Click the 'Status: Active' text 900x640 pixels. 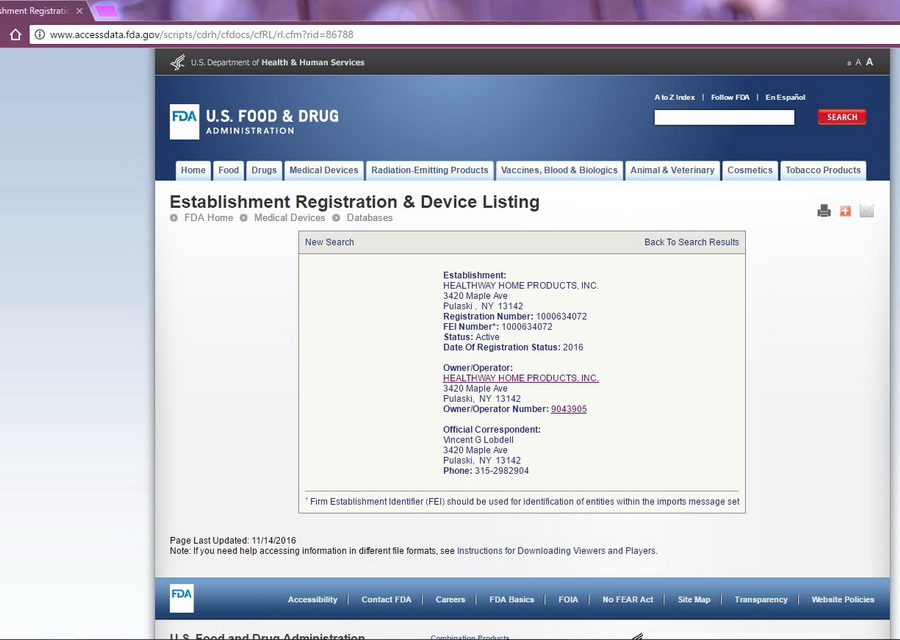[x=471, y=338]
